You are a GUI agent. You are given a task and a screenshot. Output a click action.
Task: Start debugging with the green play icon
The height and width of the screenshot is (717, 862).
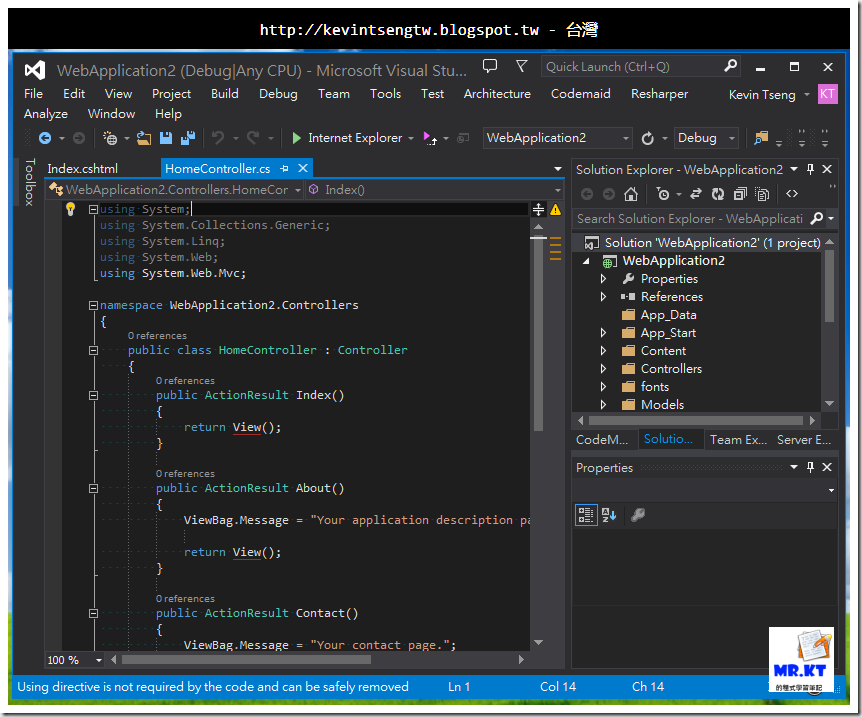(297, 138)
